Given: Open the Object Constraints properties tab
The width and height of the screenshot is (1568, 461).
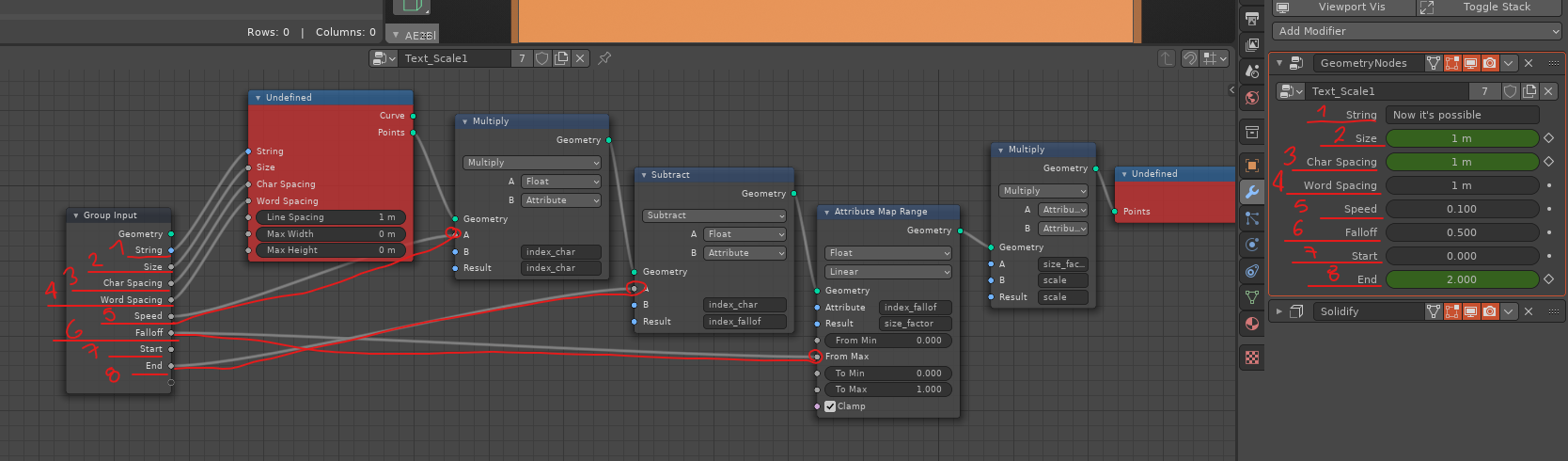Looking at the screenshot, I should (x=1252, y=271).
